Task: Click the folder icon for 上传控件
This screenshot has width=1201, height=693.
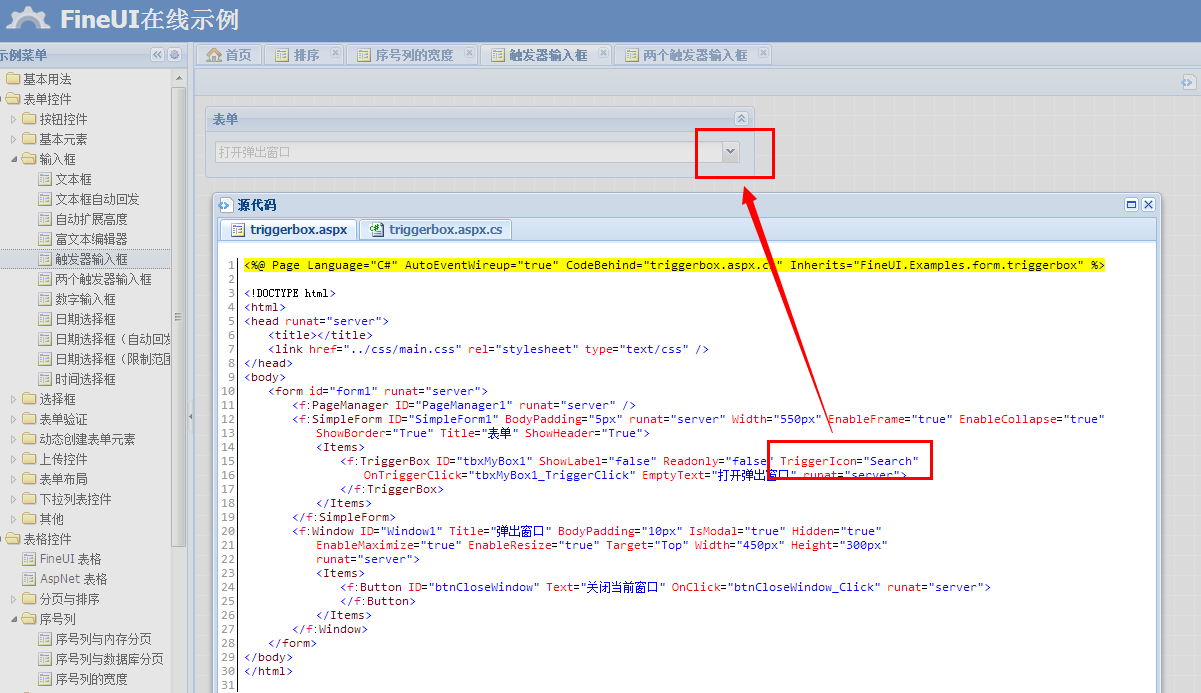Action: [29, 459]
